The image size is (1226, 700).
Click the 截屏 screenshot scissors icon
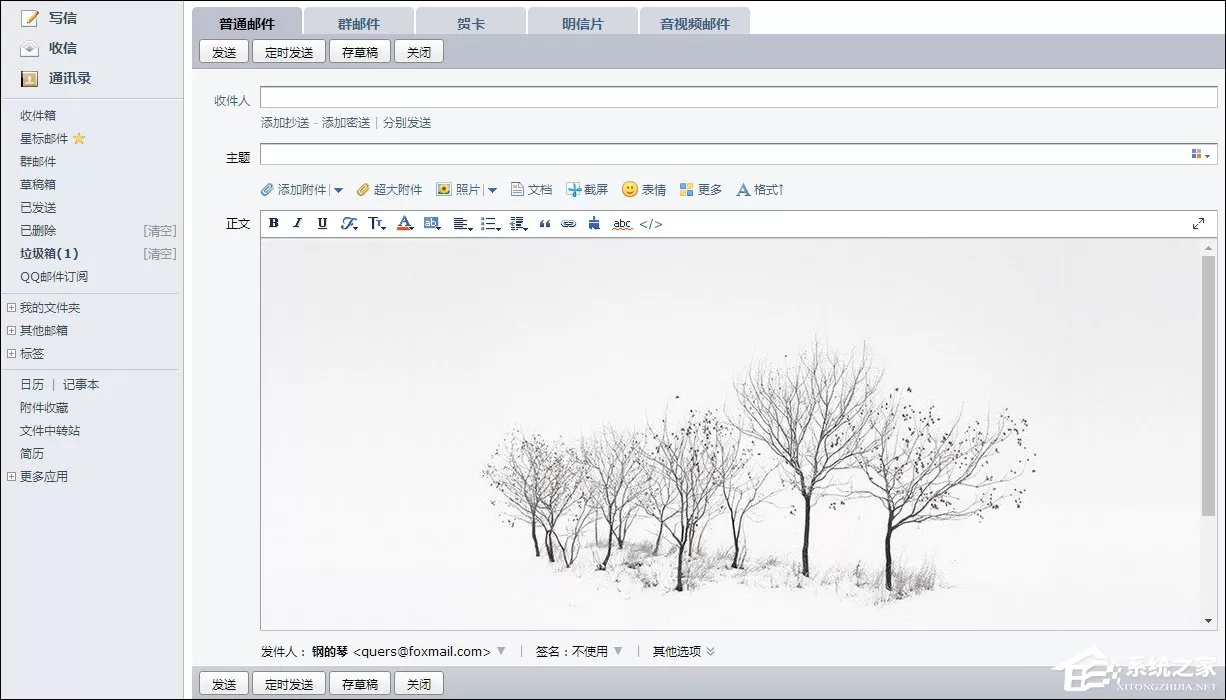click(x=573, y=189)
